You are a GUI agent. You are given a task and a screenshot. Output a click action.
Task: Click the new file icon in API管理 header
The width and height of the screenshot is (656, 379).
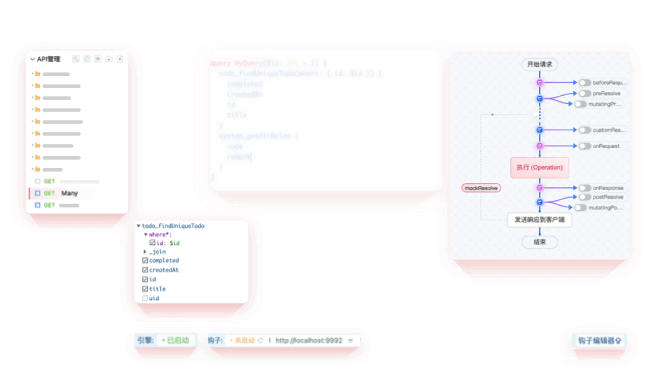click(x=120, y=59)
